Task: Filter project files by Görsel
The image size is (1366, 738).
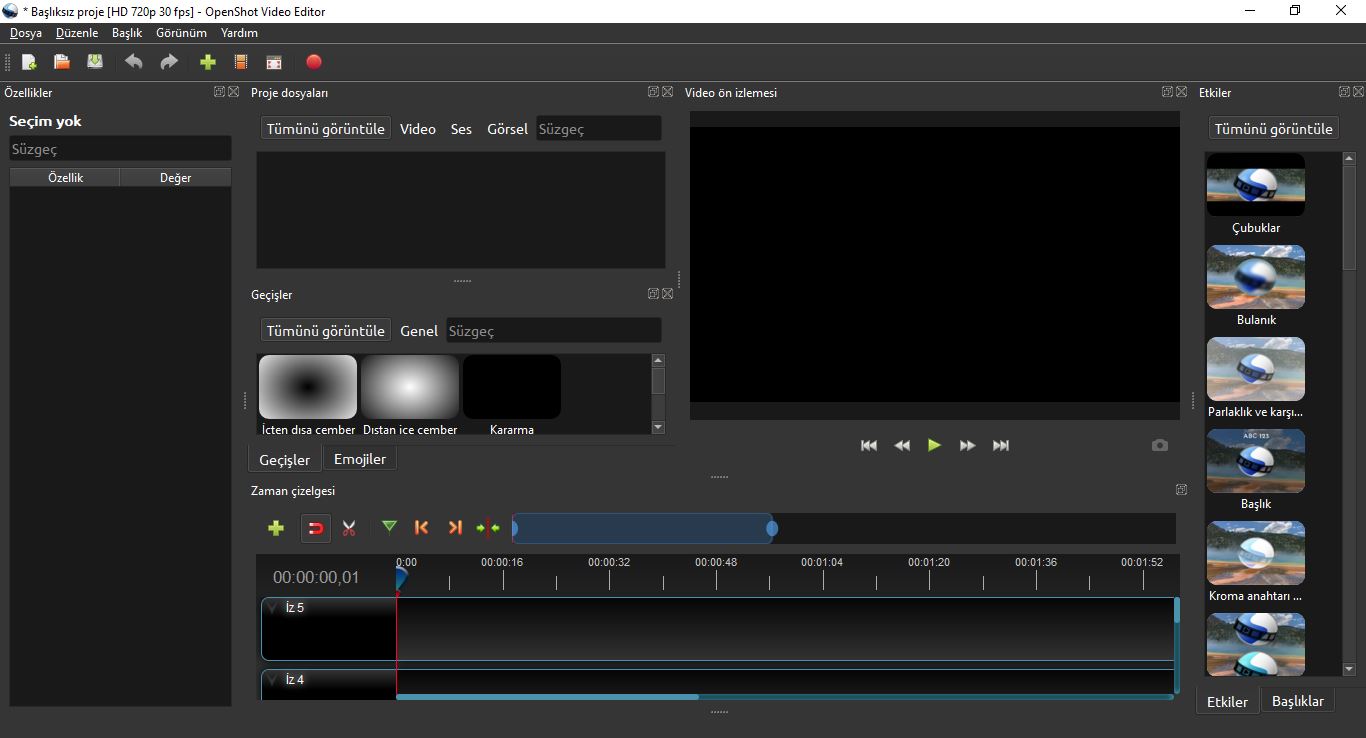Action: pos(507,129)
